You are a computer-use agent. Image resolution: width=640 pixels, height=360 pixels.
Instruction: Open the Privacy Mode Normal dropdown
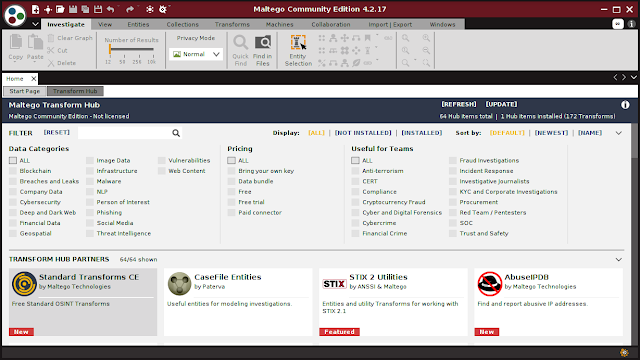(196, 54)
